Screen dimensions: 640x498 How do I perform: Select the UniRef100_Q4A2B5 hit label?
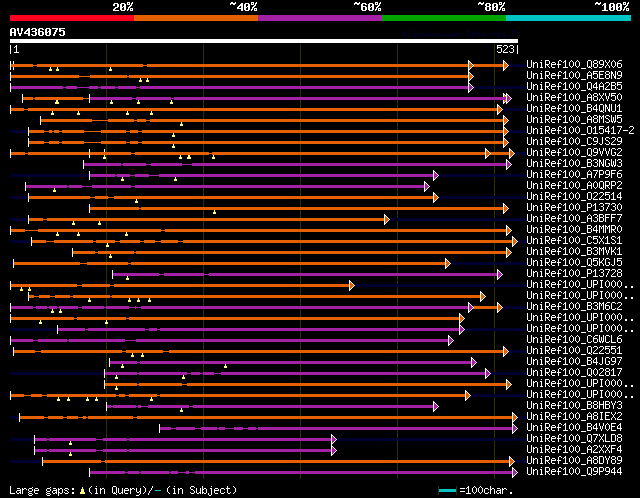(574, 87)
